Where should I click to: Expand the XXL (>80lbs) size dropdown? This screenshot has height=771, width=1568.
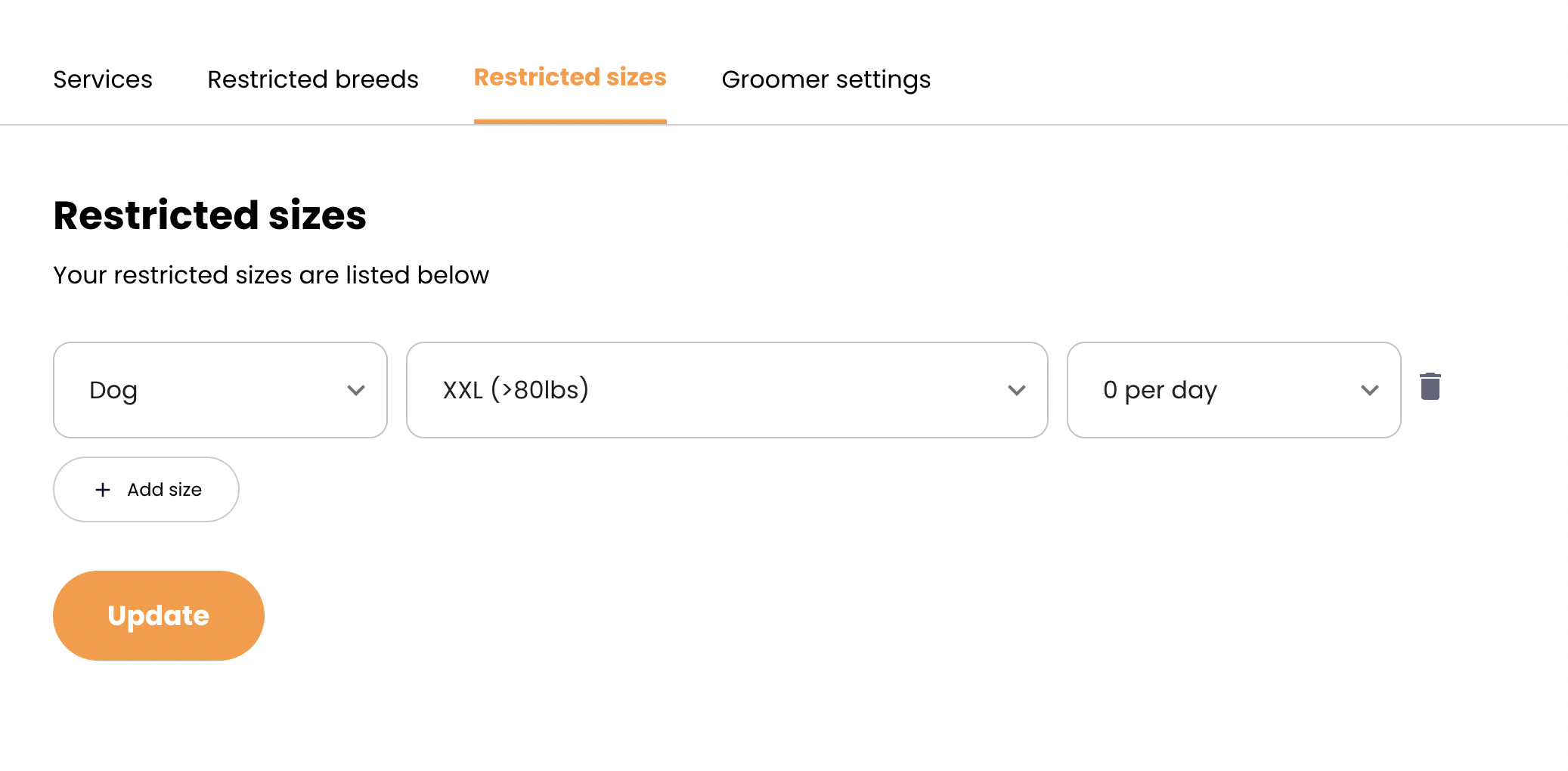(727, 390)
